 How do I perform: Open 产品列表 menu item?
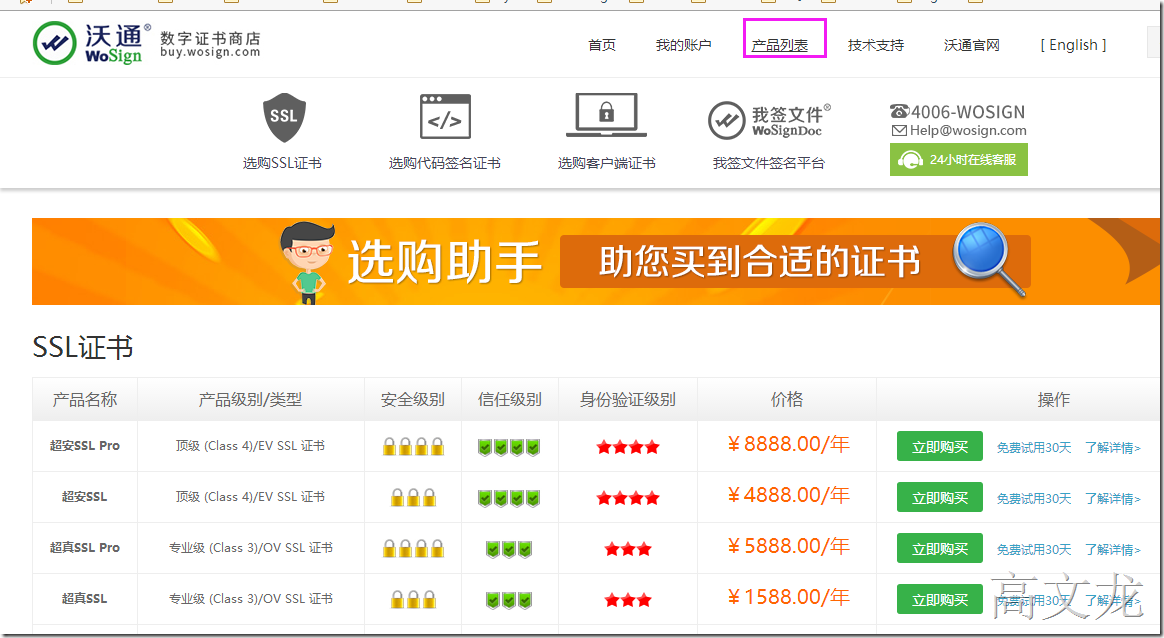pyautogui.click(x=779, y=45)
